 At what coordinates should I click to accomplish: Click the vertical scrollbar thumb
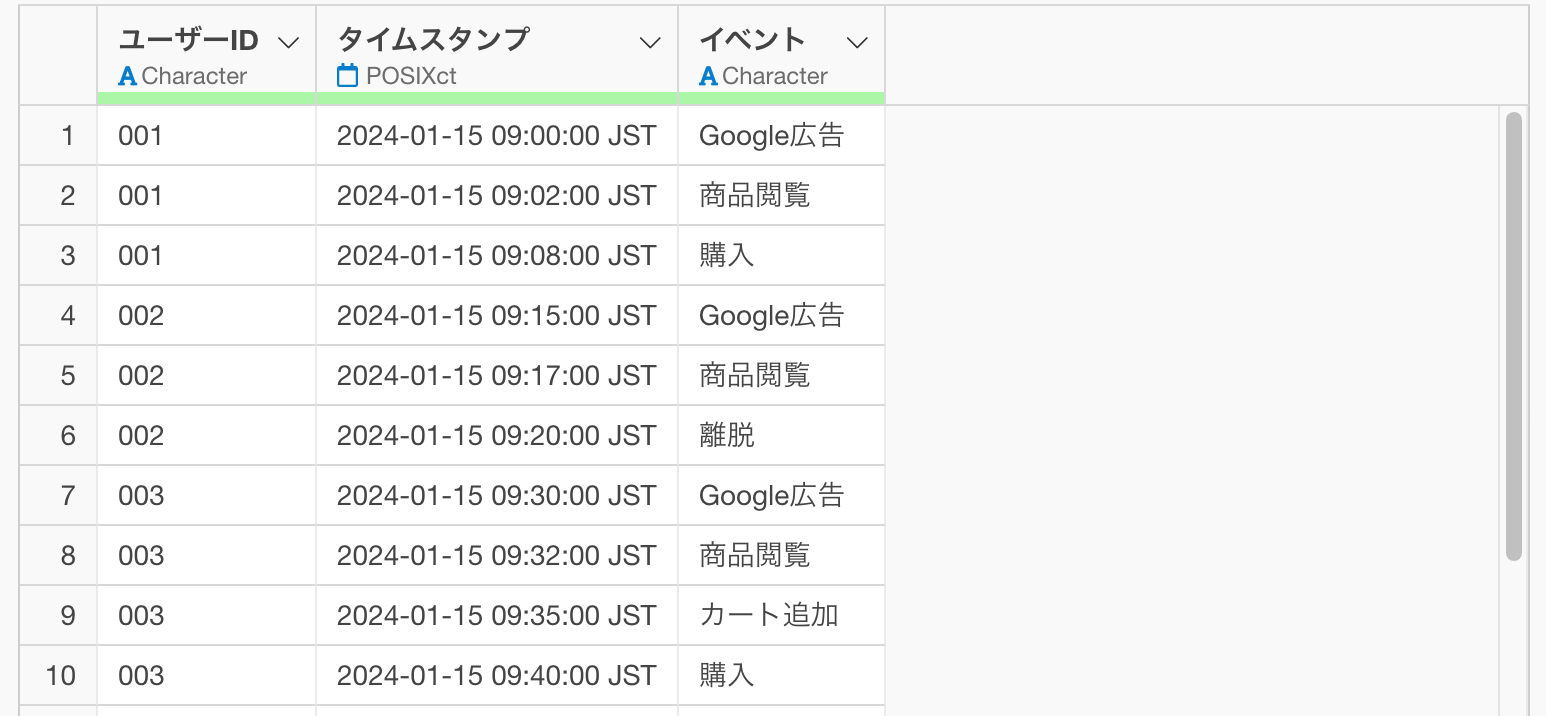pyautogui.click(x=1513, y=335)
